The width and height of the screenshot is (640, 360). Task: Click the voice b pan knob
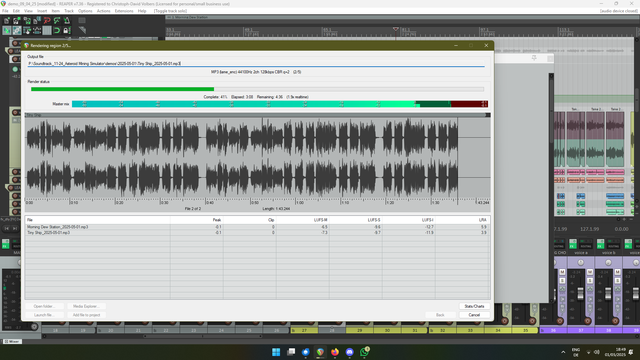tap(608, 262)
